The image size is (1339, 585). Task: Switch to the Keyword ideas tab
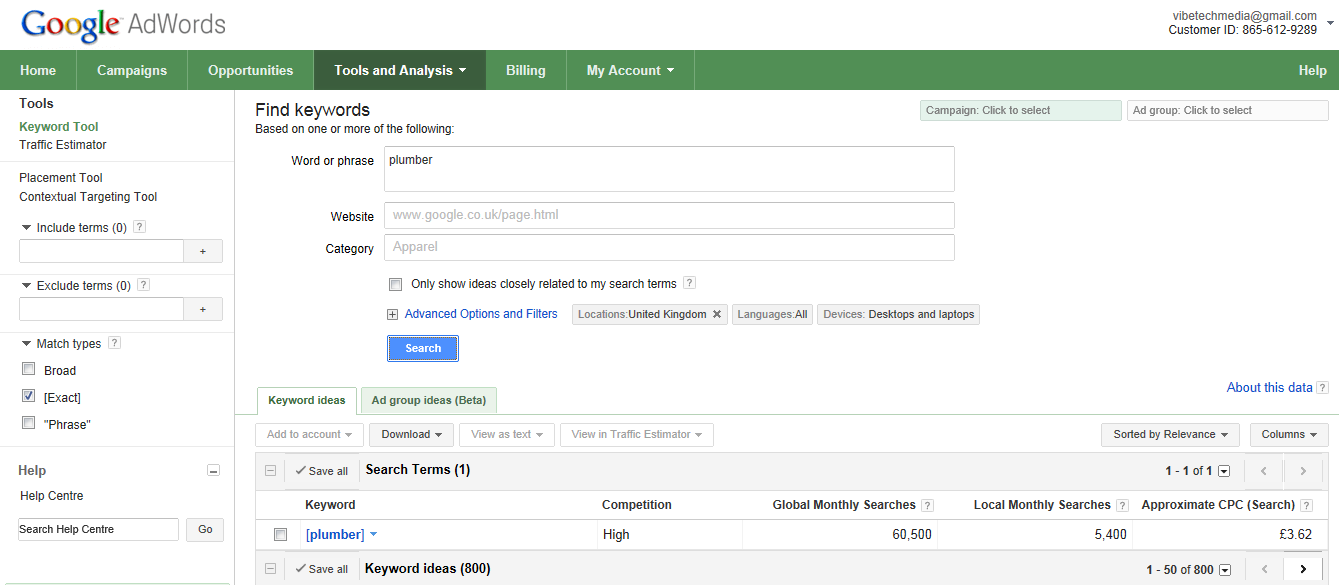[307, 400]
